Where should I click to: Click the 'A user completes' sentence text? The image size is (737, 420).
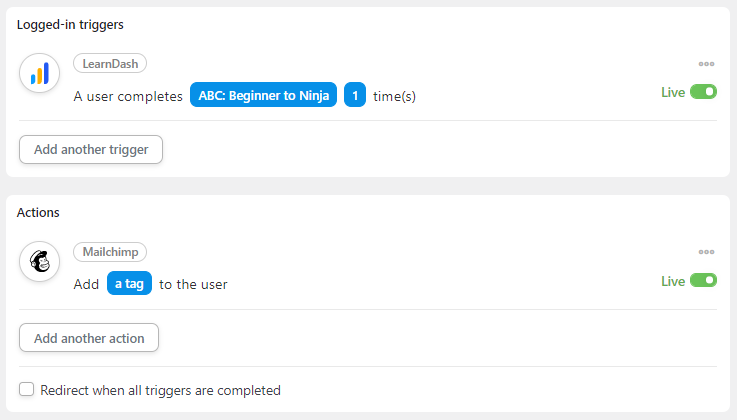[x=128, y=96]
